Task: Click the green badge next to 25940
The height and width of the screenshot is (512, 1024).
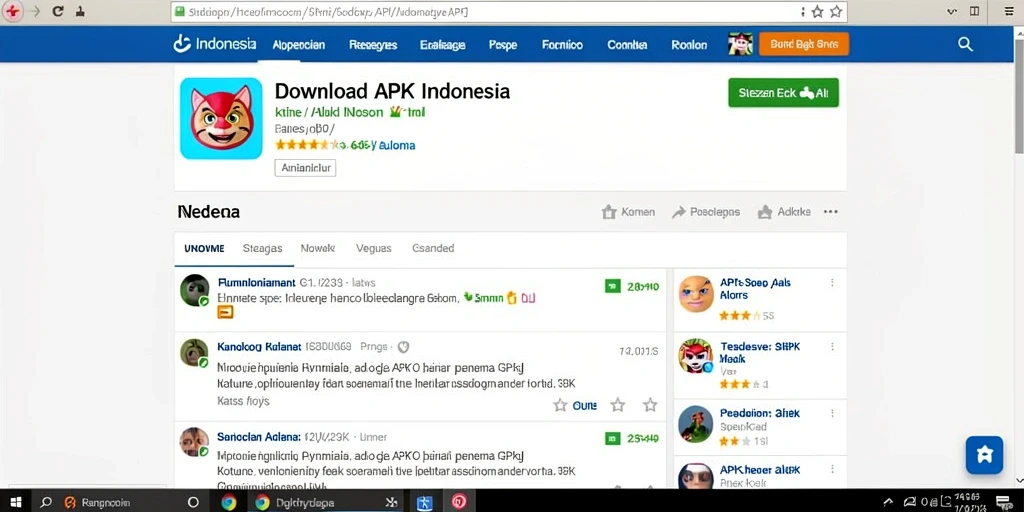Action: pyautogui.click(x=613, y=438)
